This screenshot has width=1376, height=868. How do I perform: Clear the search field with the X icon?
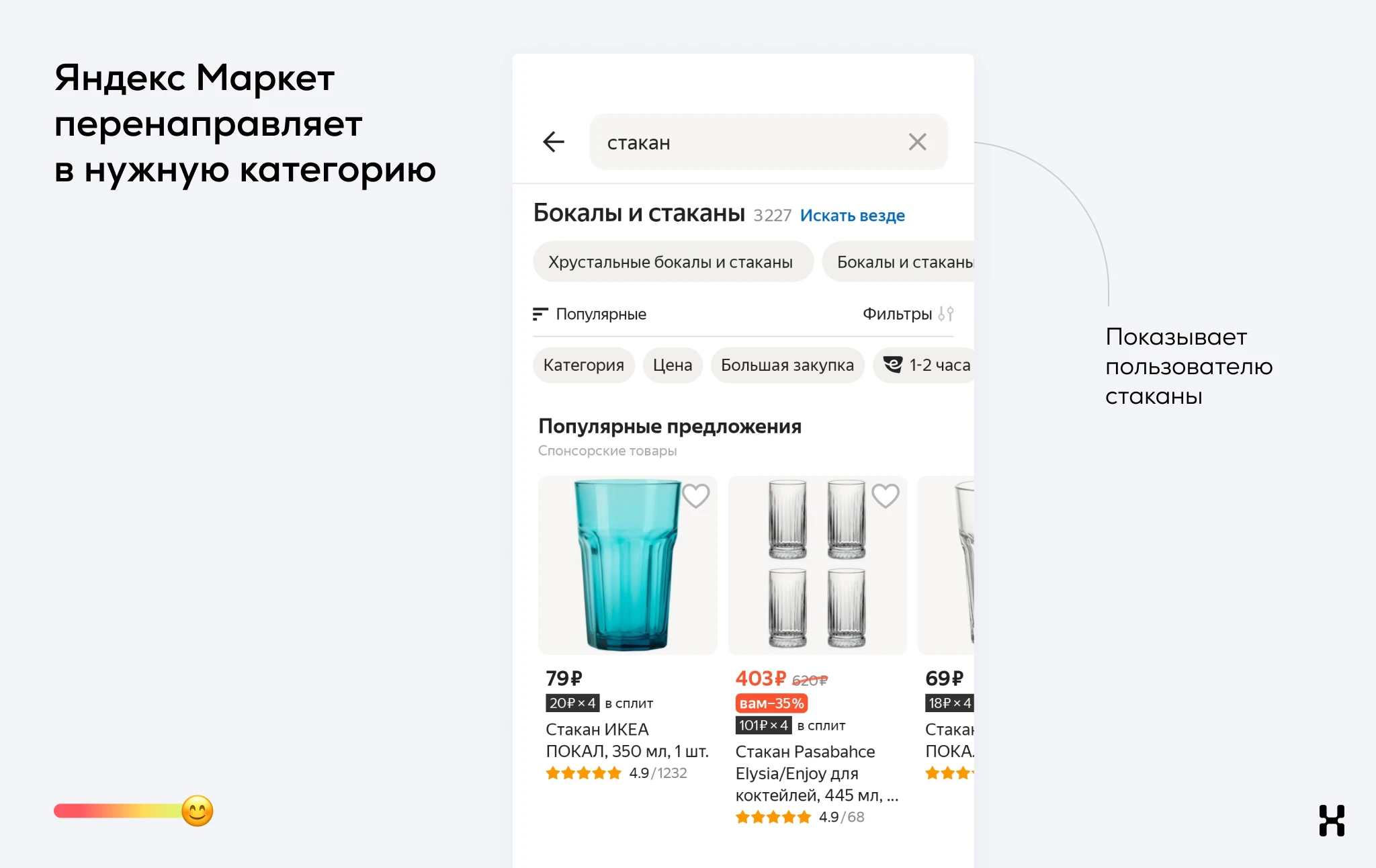pyautogui.click(x=917, y=142)
